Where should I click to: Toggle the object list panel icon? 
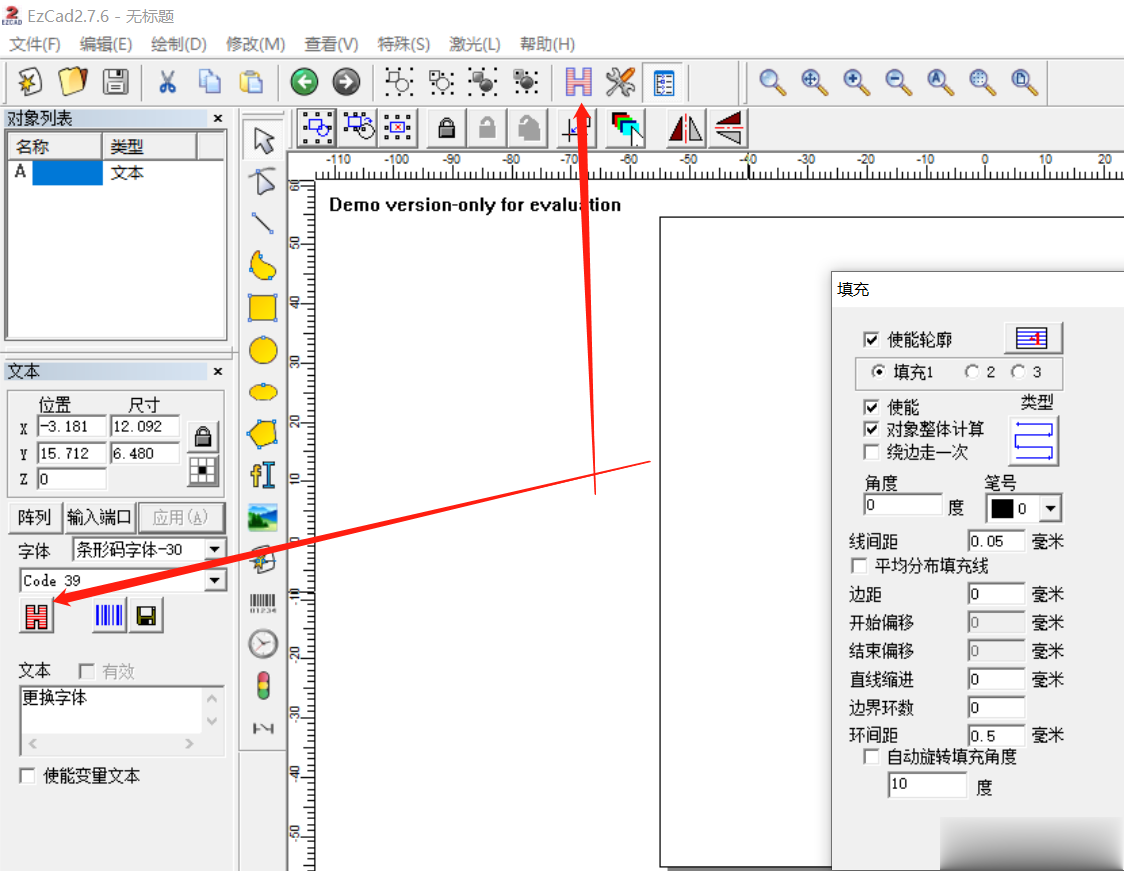point(664,82)
